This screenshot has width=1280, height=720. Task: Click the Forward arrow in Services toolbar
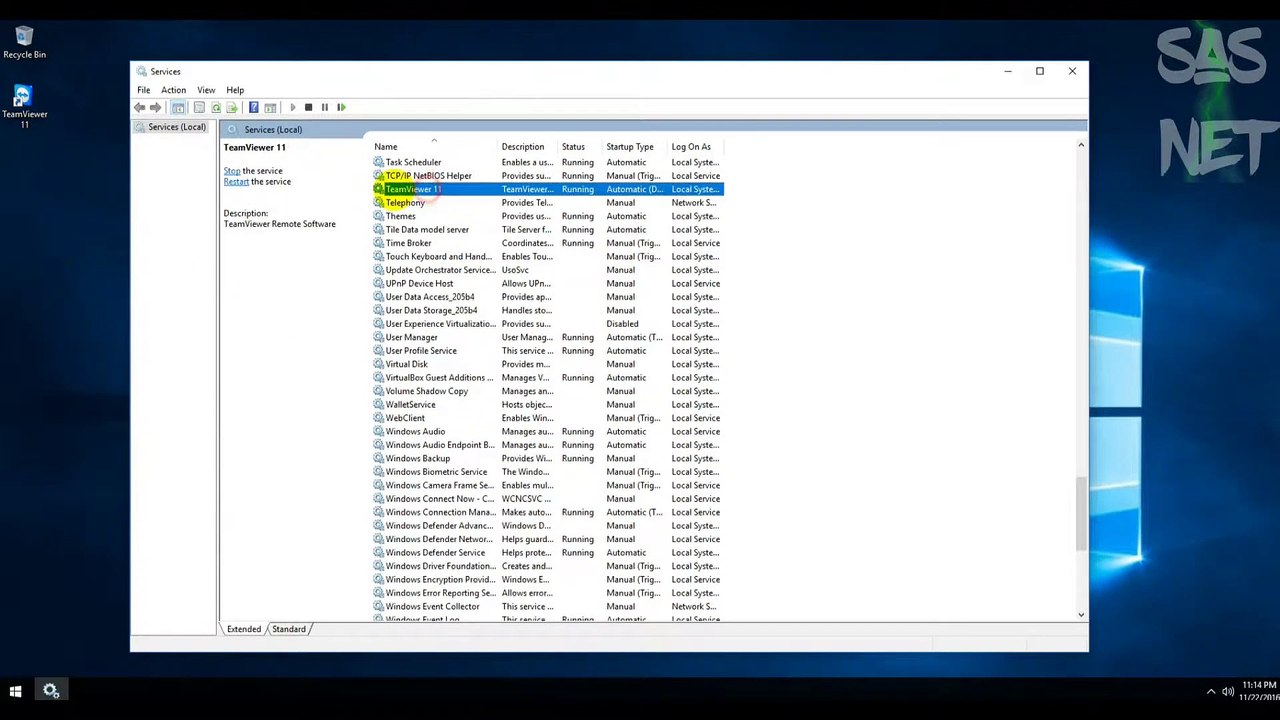point(156,107)
